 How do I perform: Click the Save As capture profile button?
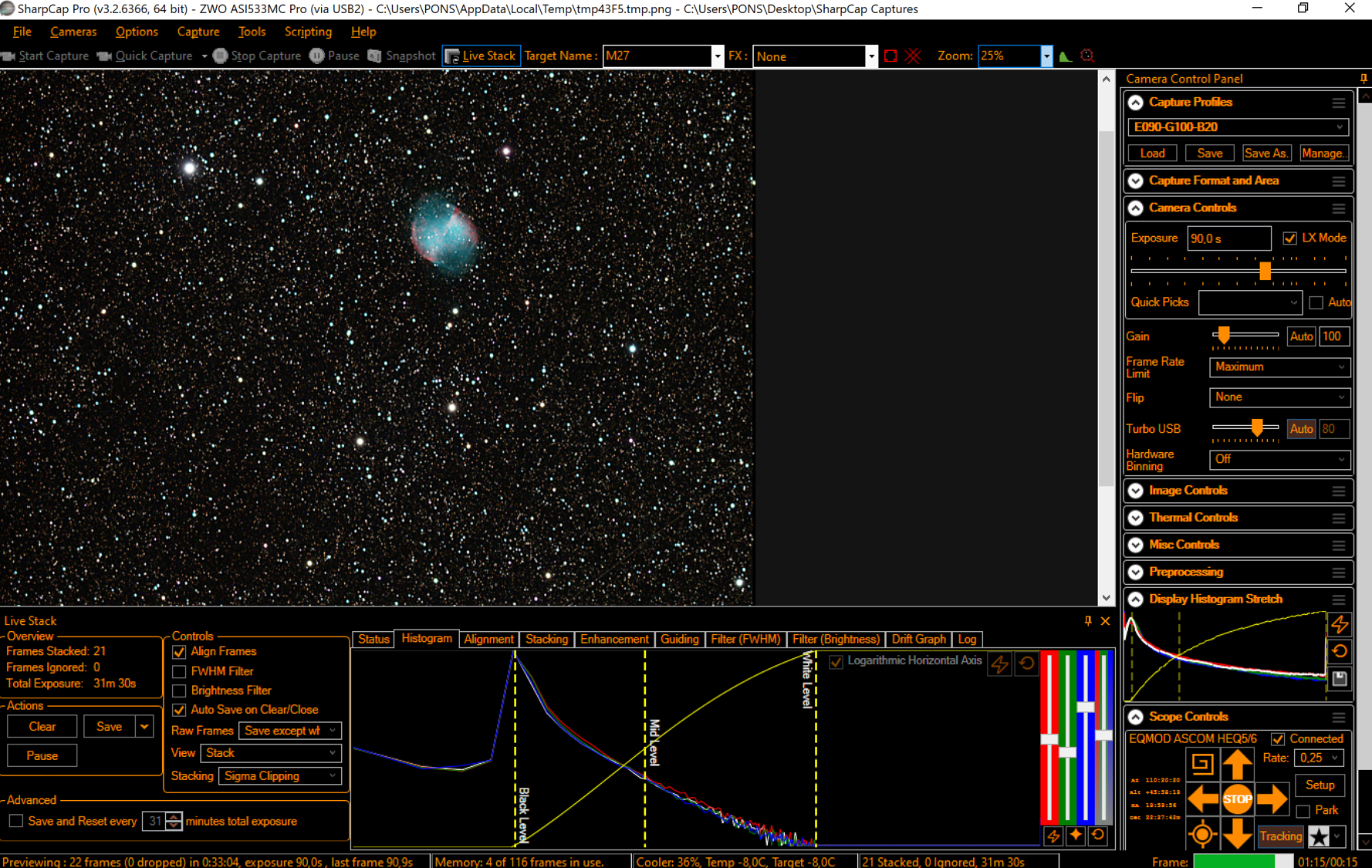(x=1266, y=154)
